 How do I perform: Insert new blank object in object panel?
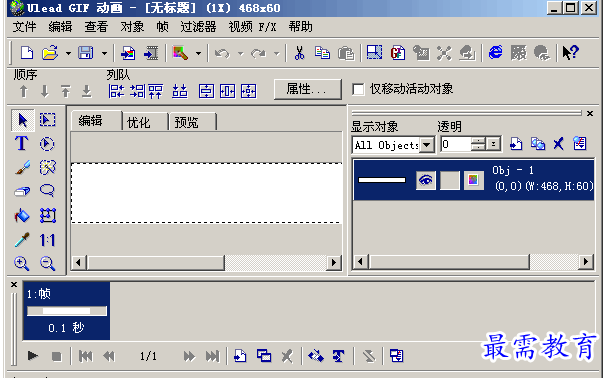pos(516,144)
